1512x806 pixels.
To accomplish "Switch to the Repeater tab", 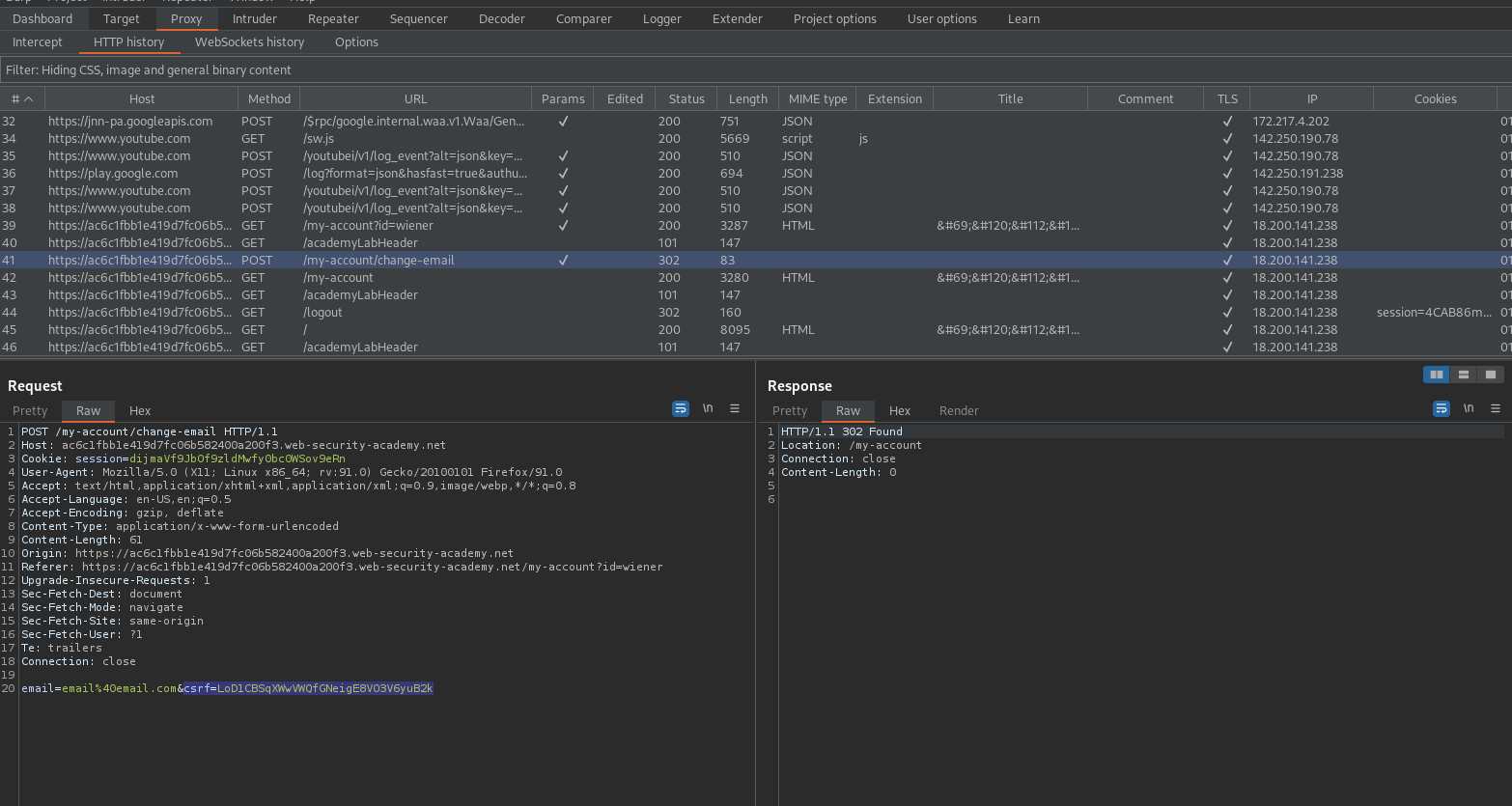I will pyautogui.click(x=333, y=18).
